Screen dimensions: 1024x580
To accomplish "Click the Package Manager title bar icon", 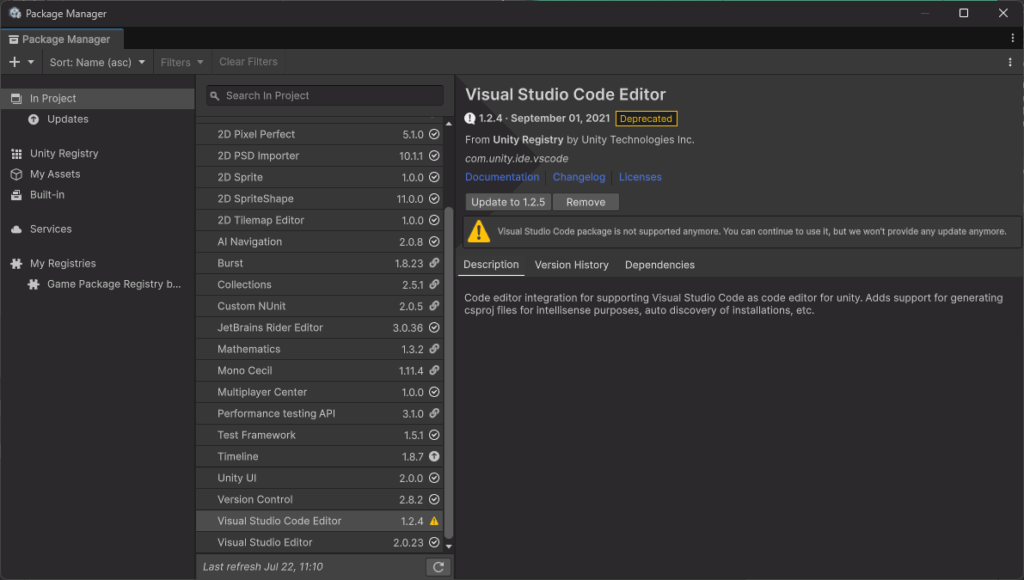I will pos(14,13).
